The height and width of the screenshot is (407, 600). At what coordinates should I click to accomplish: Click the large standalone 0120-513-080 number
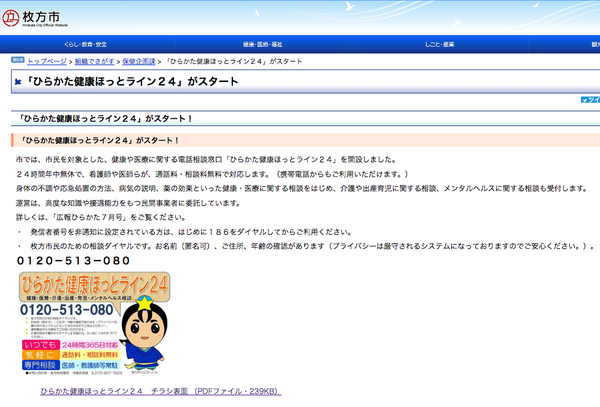click(73, 261)
